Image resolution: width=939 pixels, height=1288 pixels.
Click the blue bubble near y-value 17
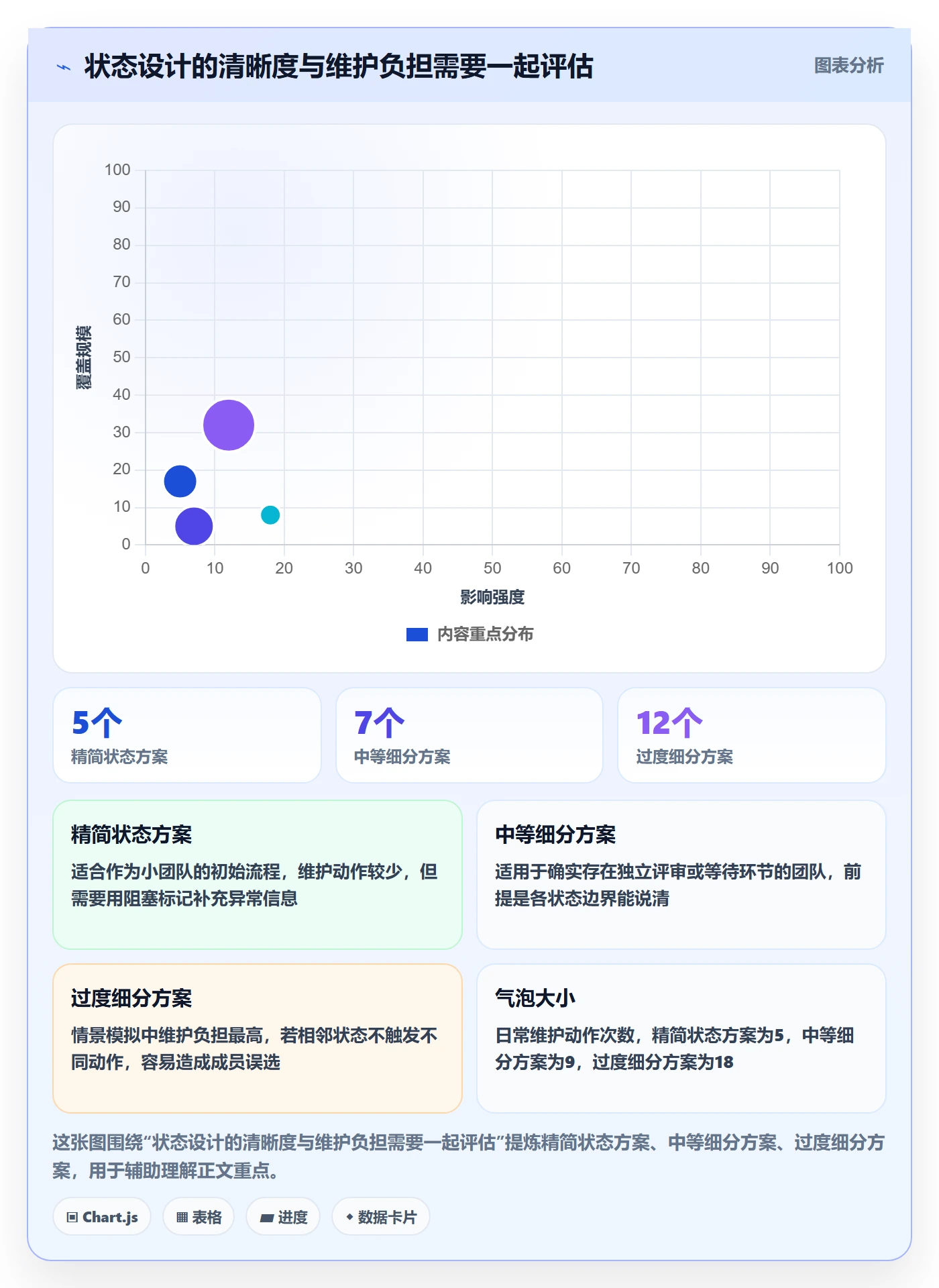click(180, 481)
